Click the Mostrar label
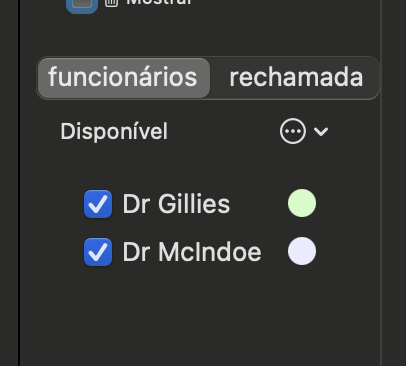 (159, 2)
